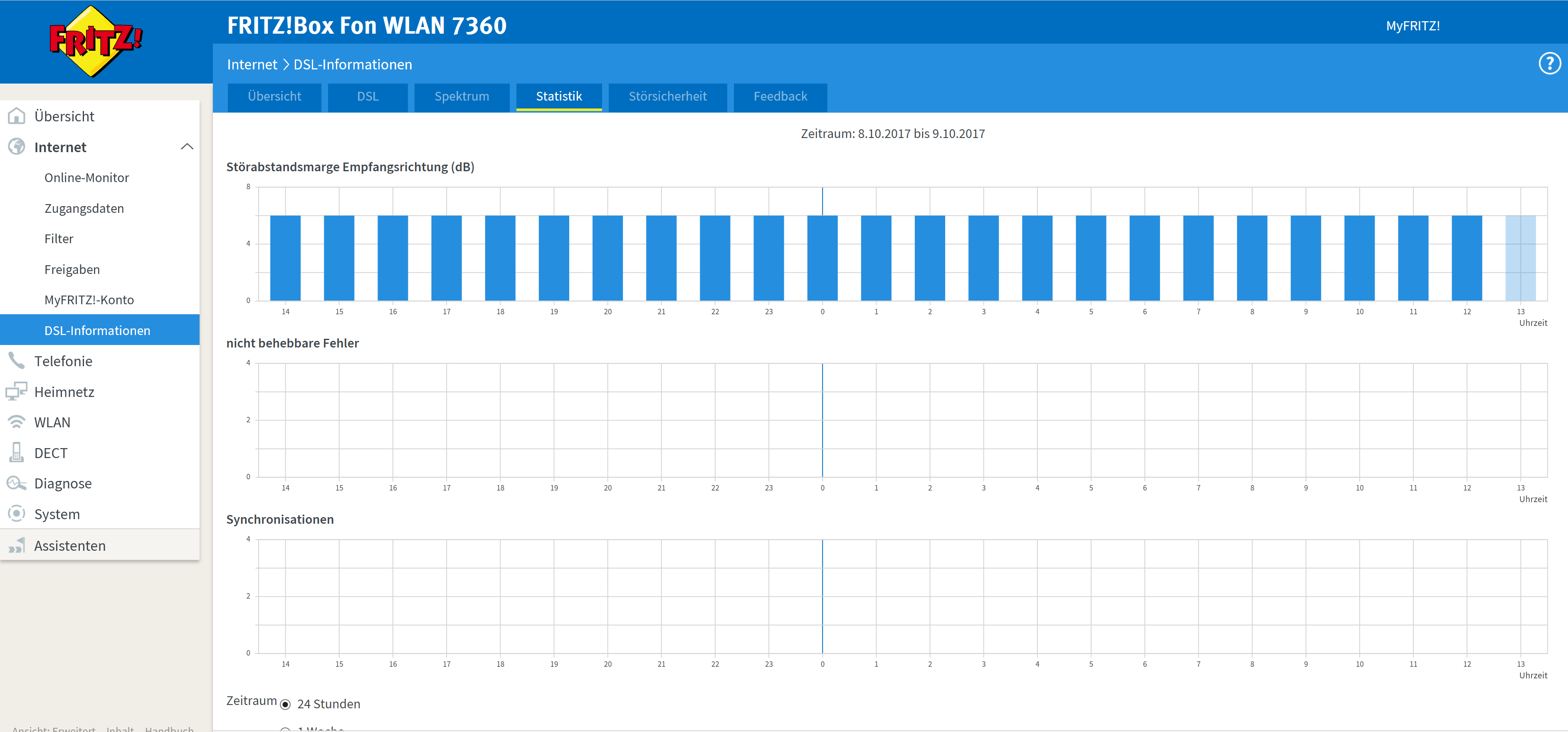Image resolution: width=1568 pixels, height=732 pixels.
Task: Open the help question mark icon
Action: coord(1549,63)
